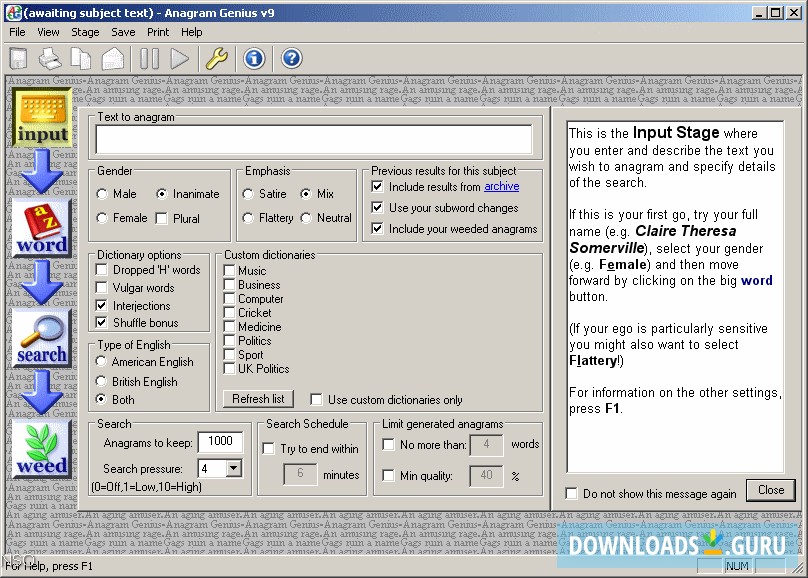Click the Refresh list button
This screenshot has height=578, width=808.
click(x=258, y=399)
